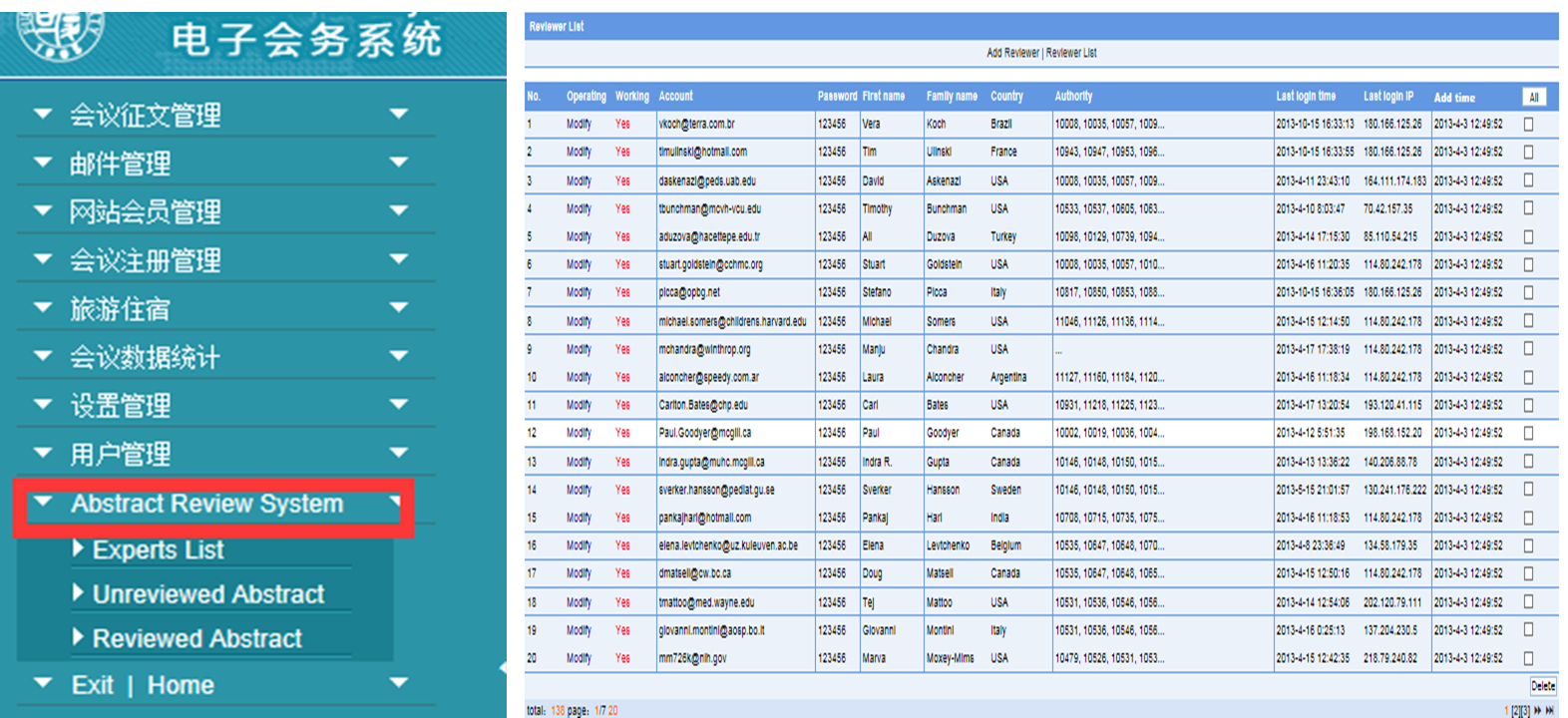Open the Experts List submenu item
The width and height of the screenshot is (1568, 718).
click(159, 549)
